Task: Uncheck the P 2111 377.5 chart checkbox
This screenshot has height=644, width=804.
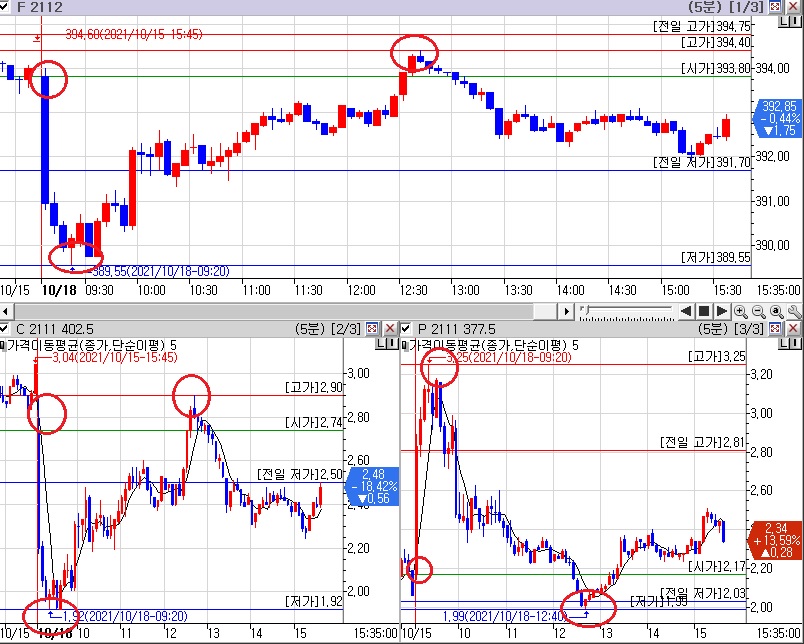Action: point(406,328)
